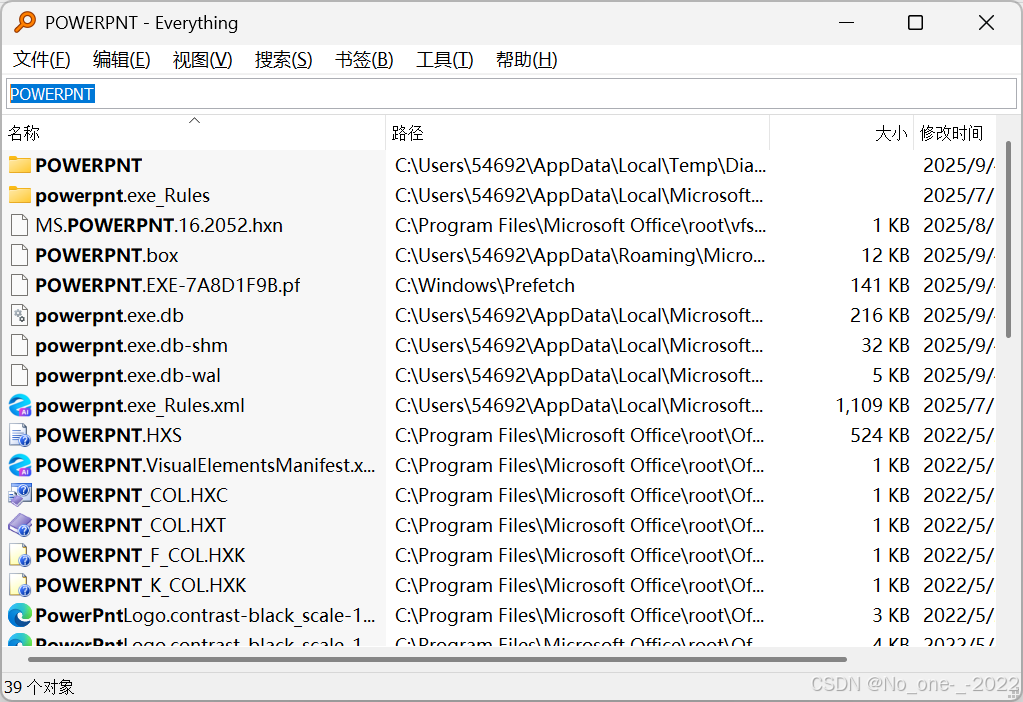This screenshot has width=1023, height=702.
Task: Select the file name powerpnt.exe.db-wal
Action: (128, 375)
